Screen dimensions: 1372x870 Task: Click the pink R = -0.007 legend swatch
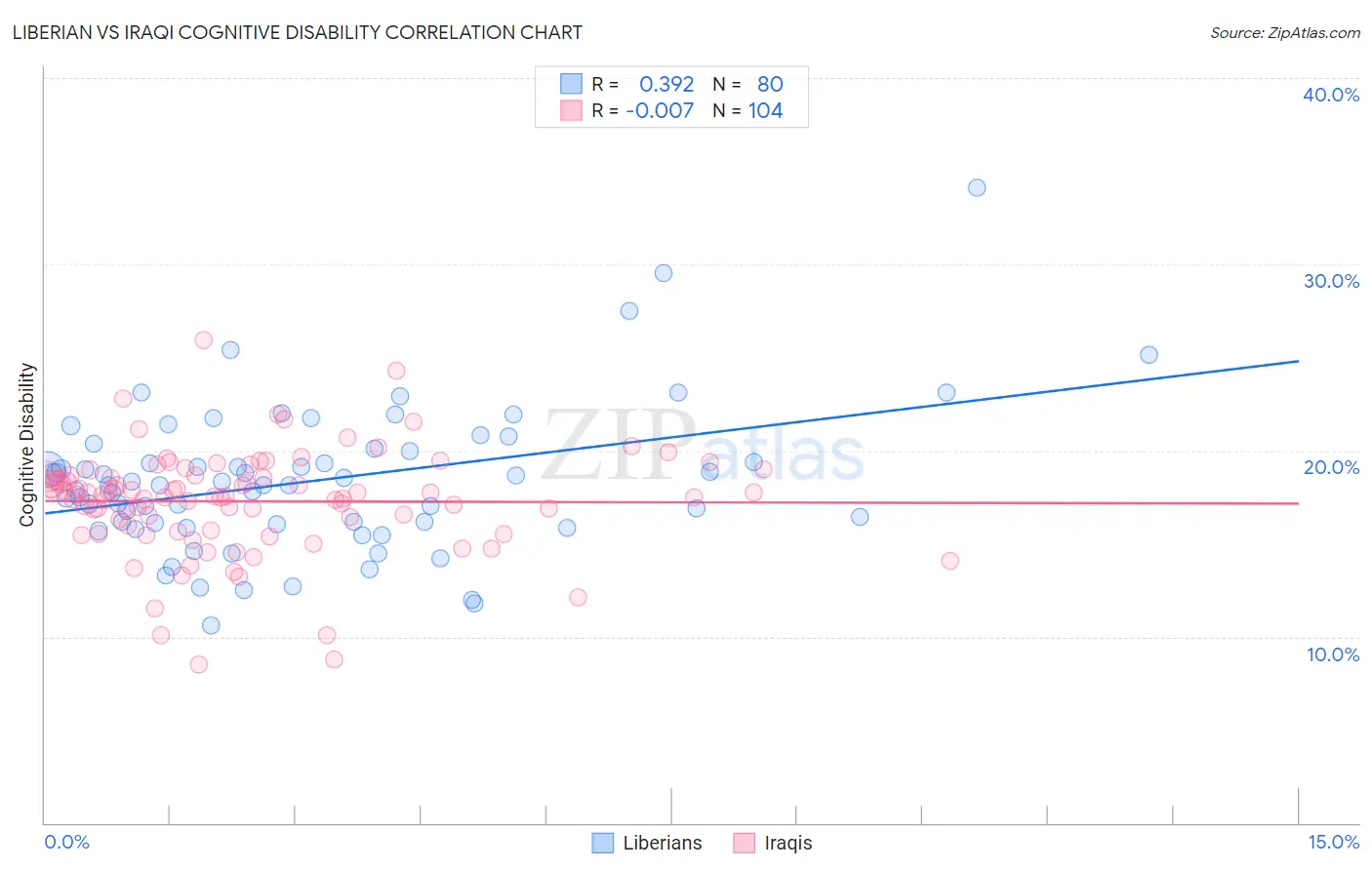point(571,110)
